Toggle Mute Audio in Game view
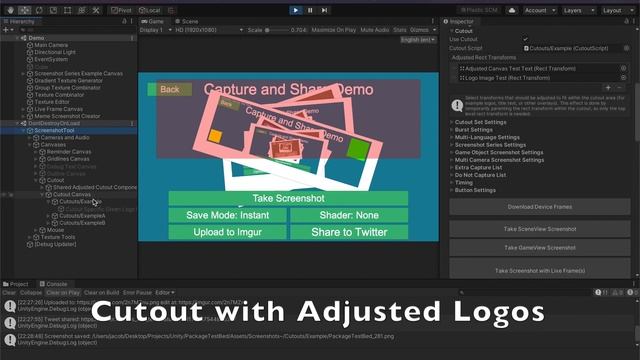 [375, 30]
